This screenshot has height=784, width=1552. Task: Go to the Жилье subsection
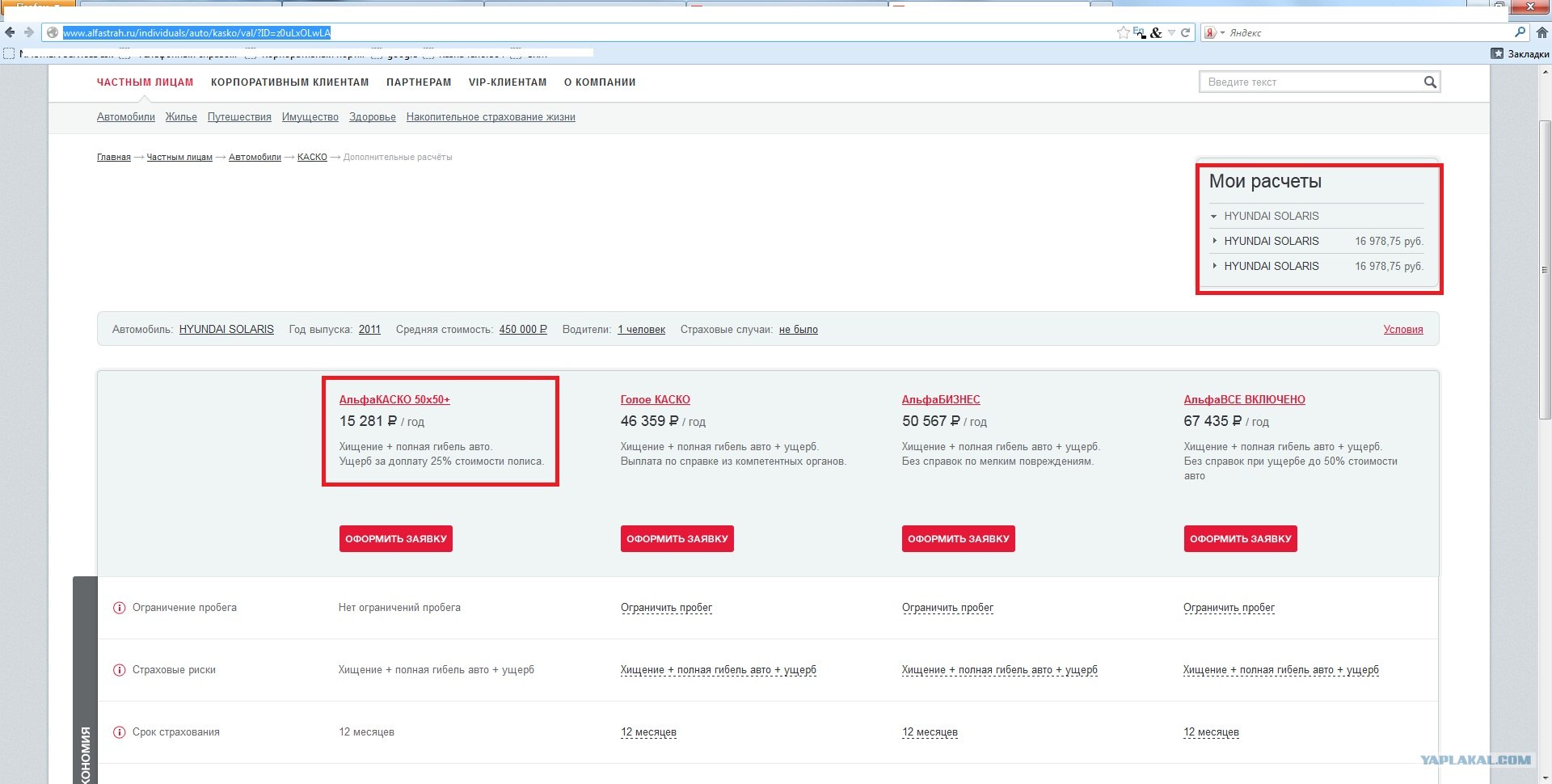point(181,117)
